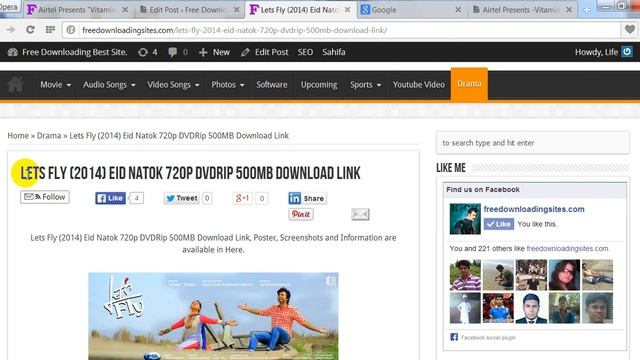Click Free Downloading Best Site. link
The height and width of the screenshot is (360, 640).
(75, 52)
